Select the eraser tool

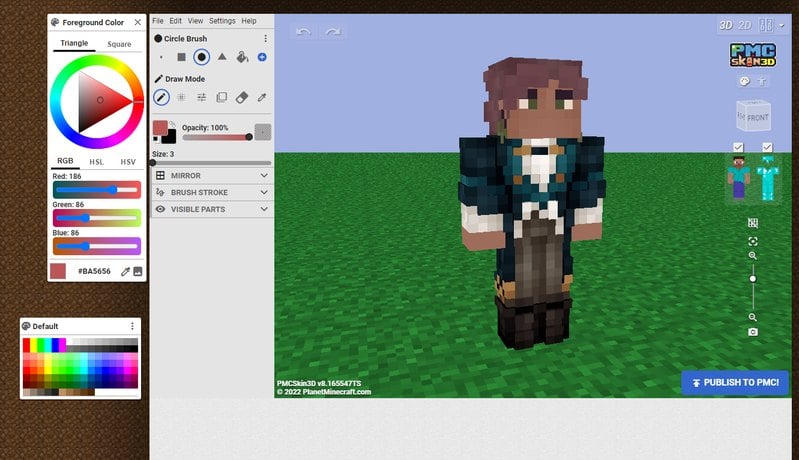click(x=242, y=97)
